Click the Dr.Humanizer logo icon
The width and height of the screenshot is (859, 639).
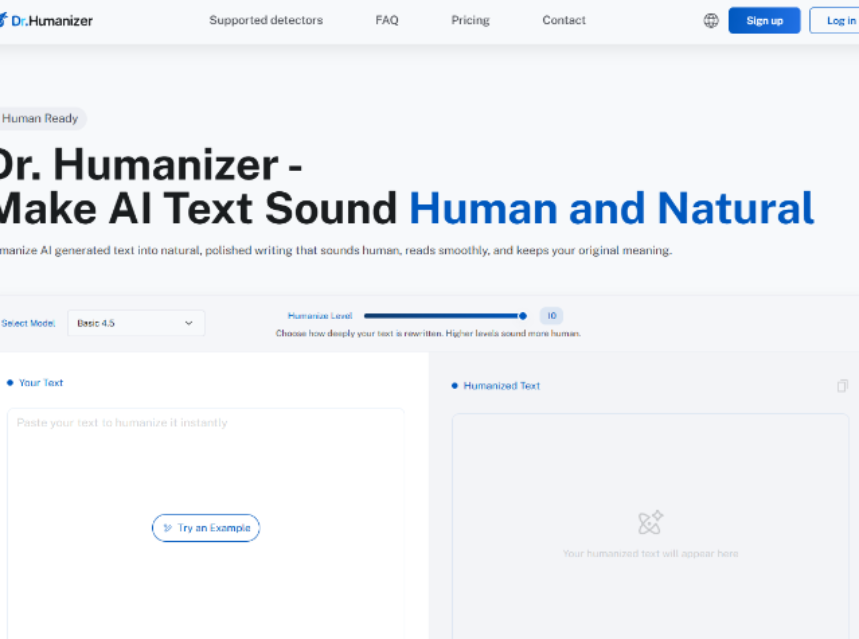[3, 20]
